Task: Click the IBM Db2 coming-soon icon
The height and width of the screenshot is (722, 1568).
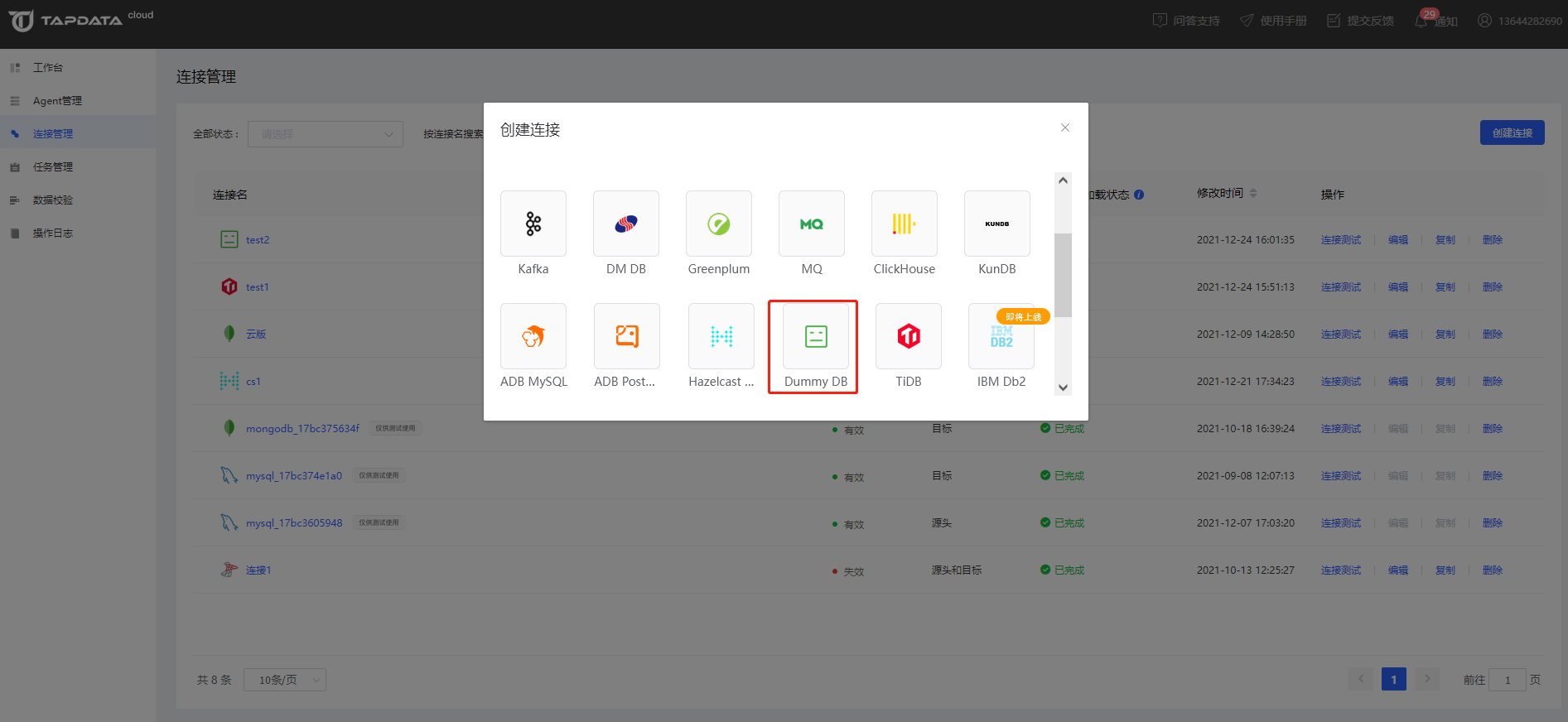Action: pos(1001,336)
